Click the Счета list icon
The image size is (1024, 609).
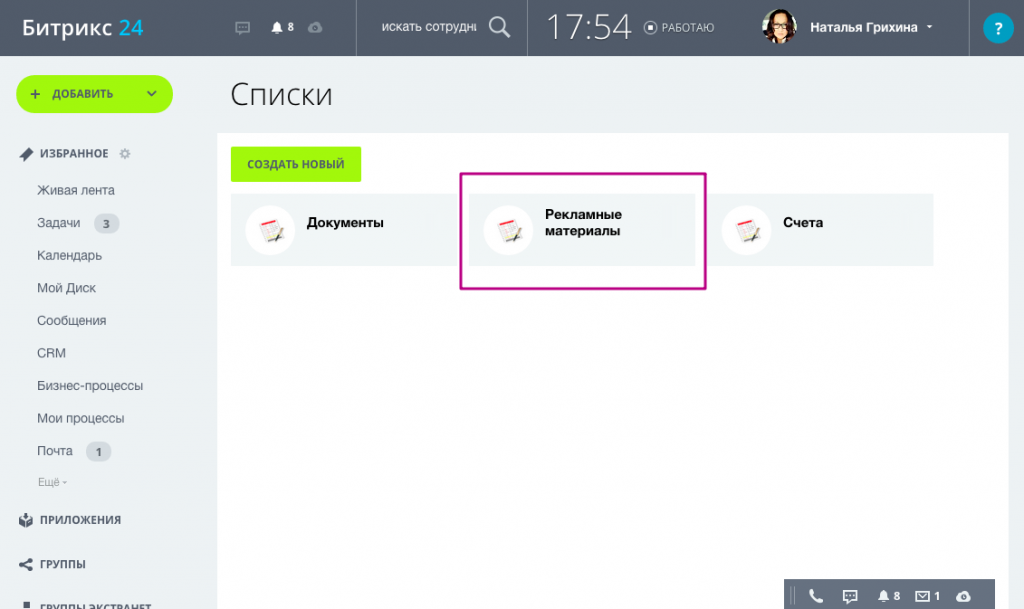(x=746, y=230)
